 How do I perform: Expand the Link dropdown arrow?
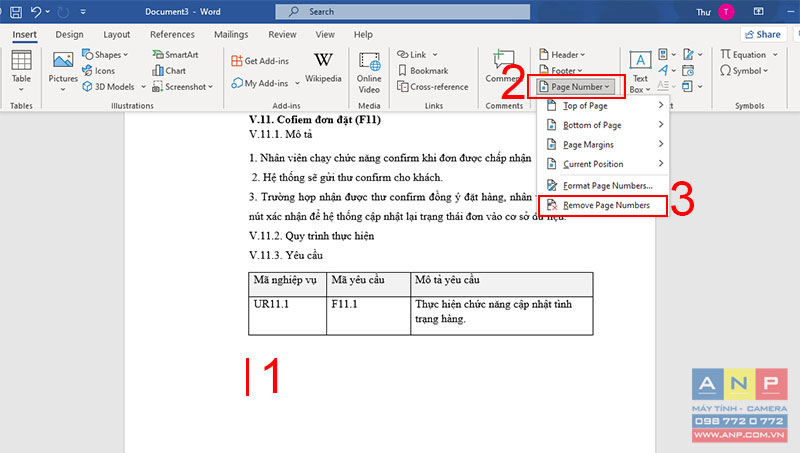435,54
